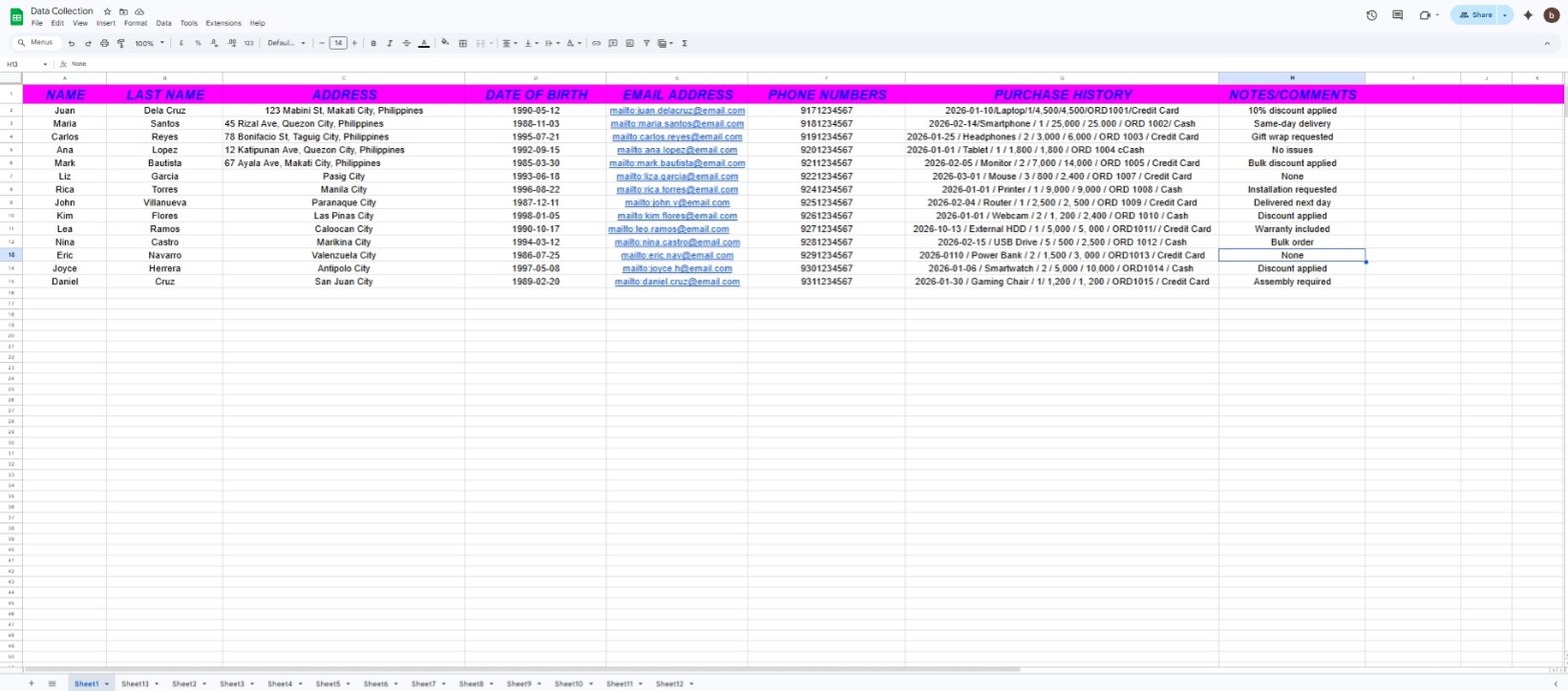Open text wrapping dropdown
The width and height of the screenshot is (1568, 691).
[x=551, y=43]
